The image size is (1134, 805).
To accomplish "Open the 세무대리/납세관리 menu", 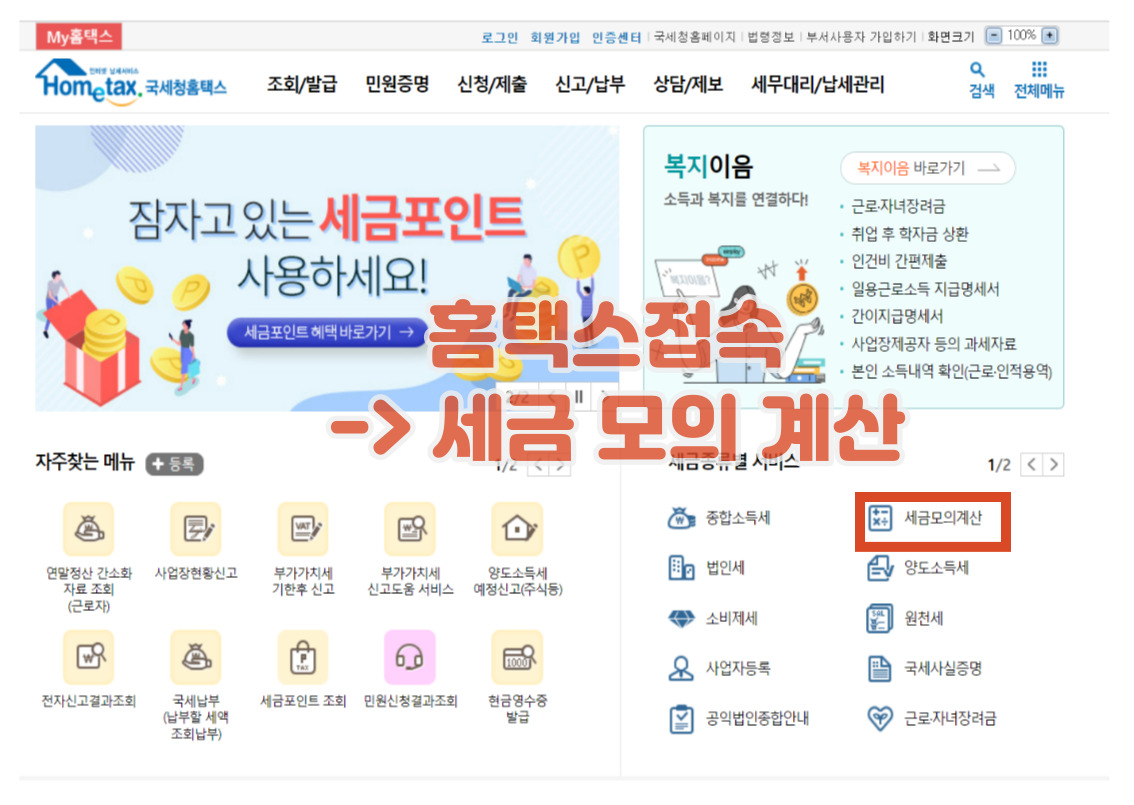I will [817, 85].
